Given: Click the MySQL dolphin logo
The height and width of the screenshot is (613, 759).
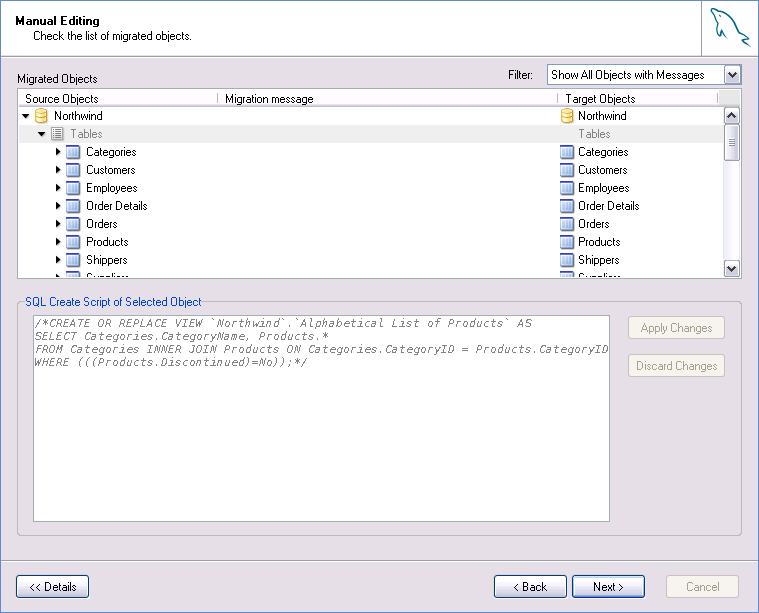Looking at the screenshot, I should (729, 28).
